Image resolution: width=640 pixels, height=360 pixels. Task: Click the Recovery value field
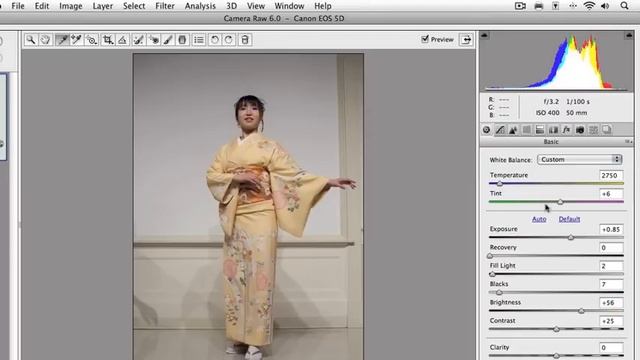[611, 248]
